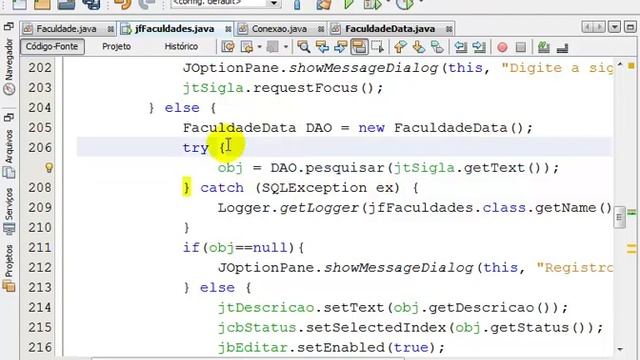Close the jfFaculdades.java tab
Image resolution: width=640 pixels, height=360 pixels.
coord(228,29)
